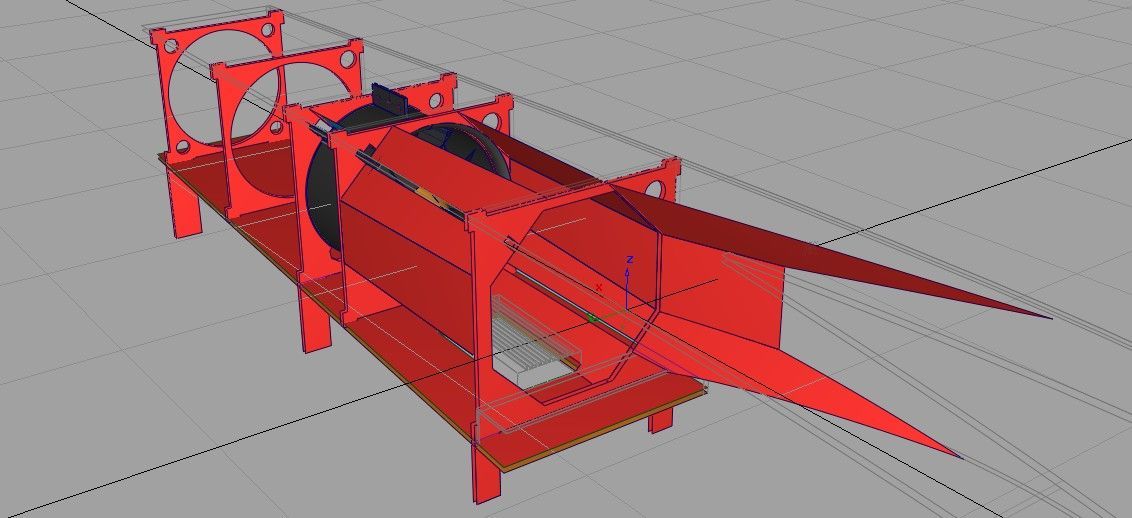1132x518 pixels.
Task: Click the red X axis marker at origin
Action: pos(599,288)
